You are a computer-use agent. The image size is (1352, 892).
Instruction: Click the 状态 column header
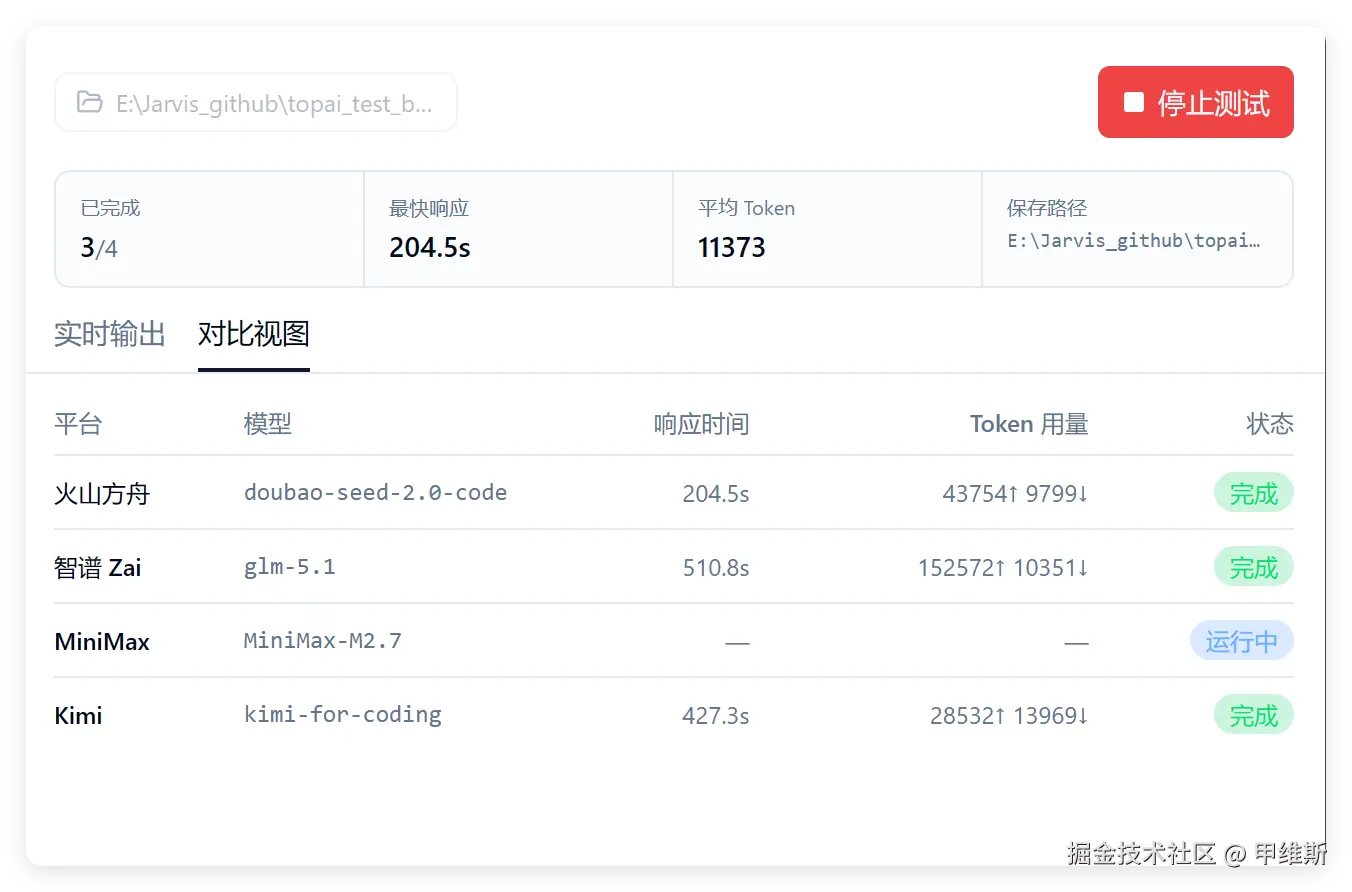[1270, 424]
